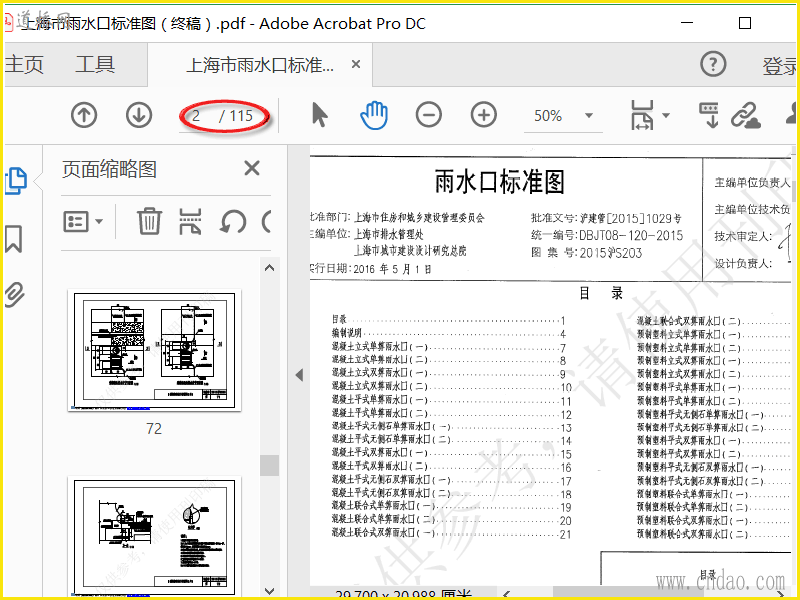Select the thumbnail below page 72

pos(155,536)
